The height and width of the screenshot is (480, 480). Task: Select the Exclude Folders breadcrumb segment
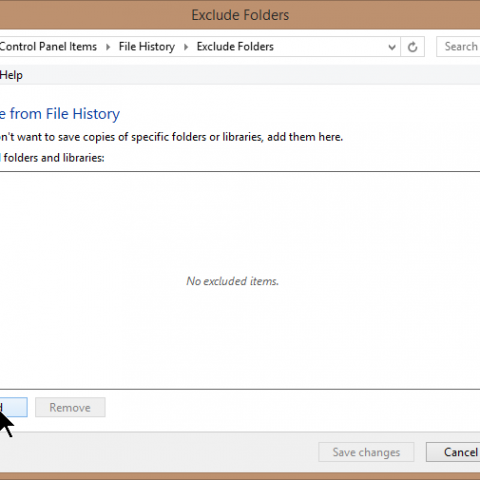(235, 46)
